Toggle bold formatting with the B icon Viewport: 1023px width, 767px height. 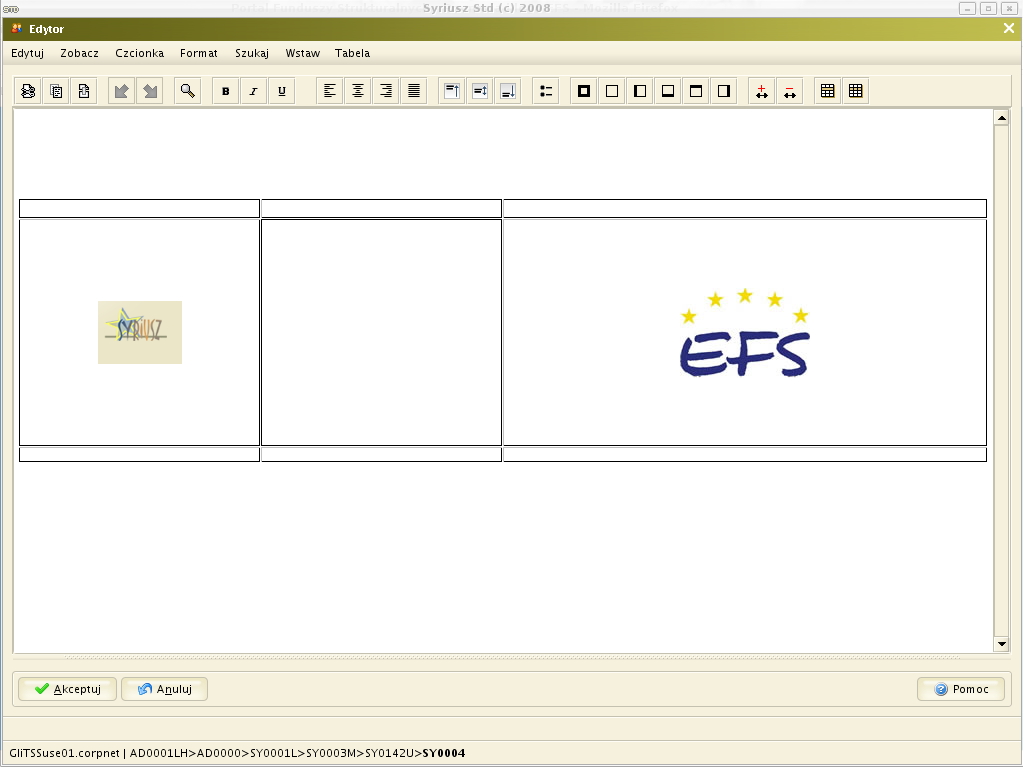pyautogui.click(x=226, y=91)
